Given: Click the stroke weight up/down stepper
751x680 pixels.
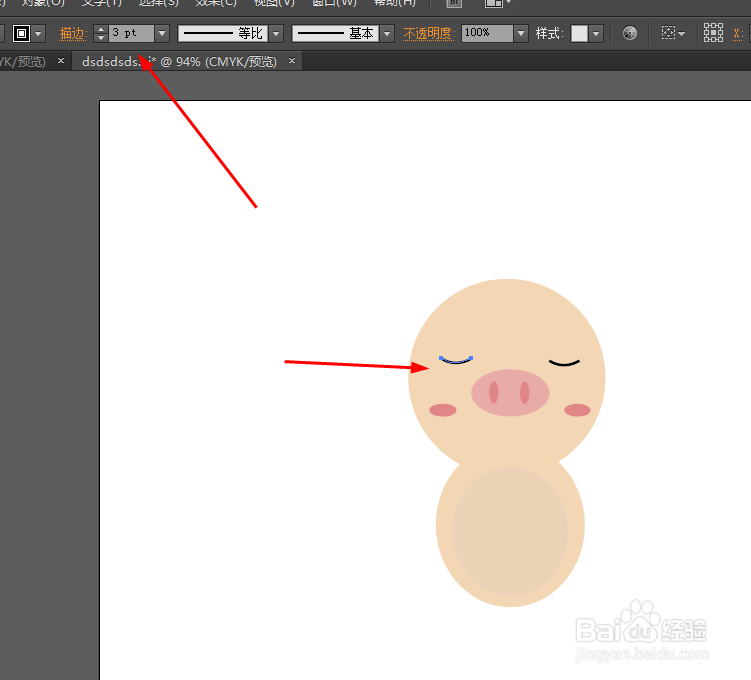Looking at the screenshot, I should click(x=101, y=34).
